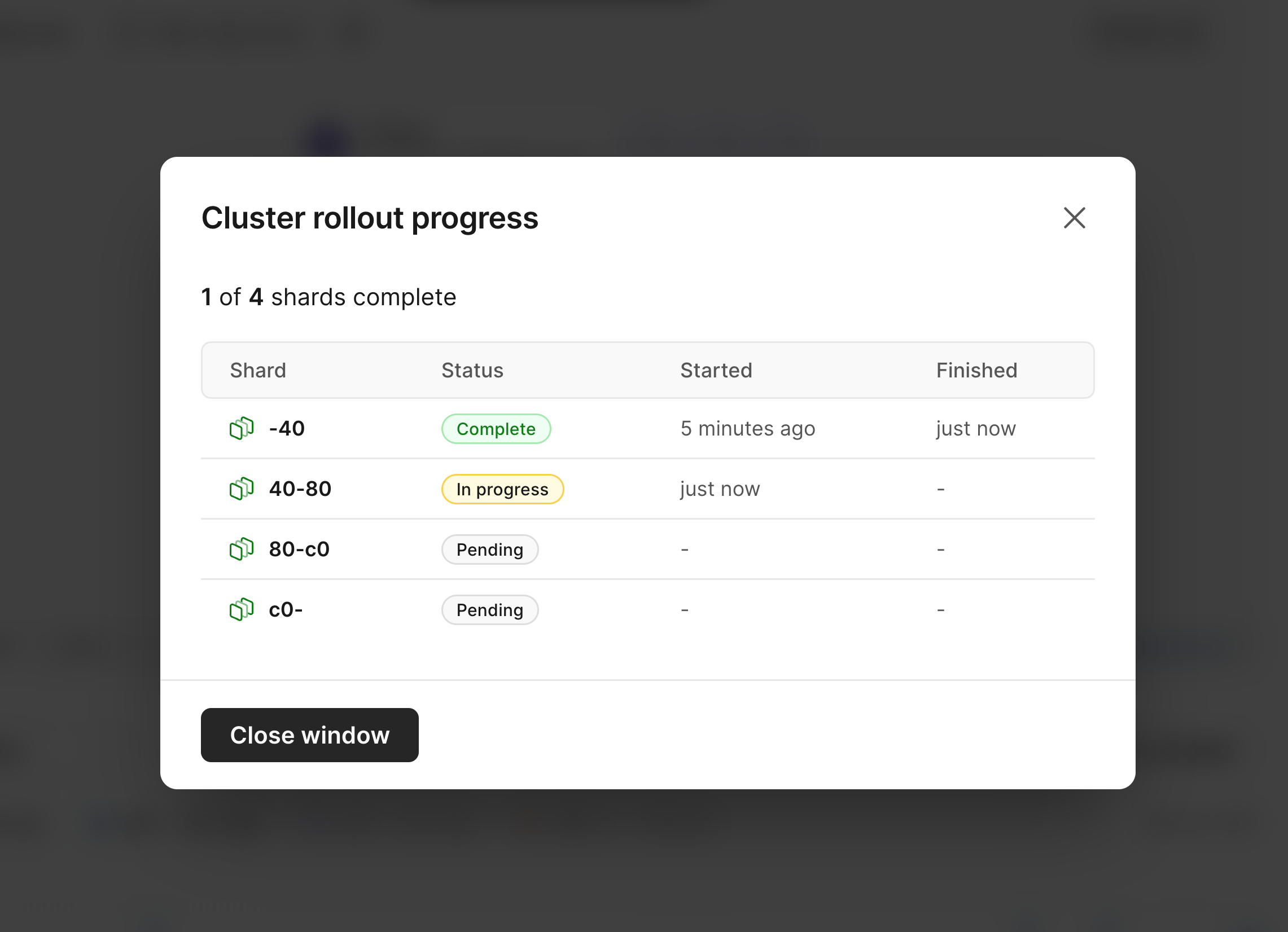The image size is (1288, 932).
Task: Click the Finished column header
Action: pos(976,371)
